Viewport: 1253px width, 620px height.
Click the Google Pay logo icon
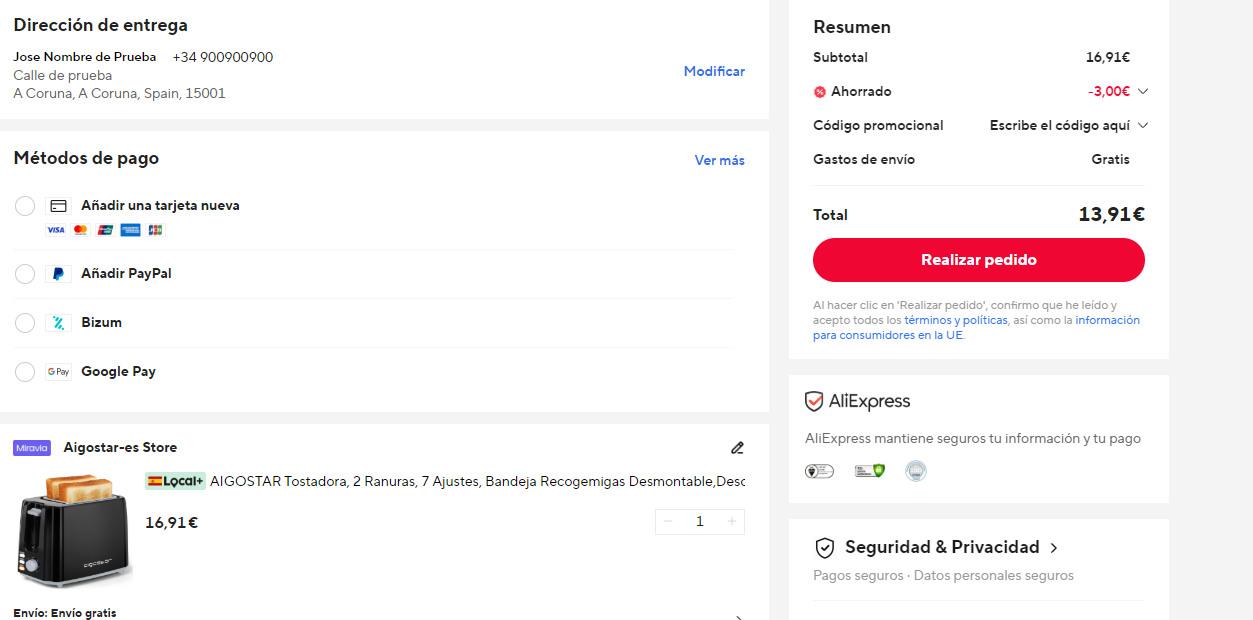(x=58, y=372)
